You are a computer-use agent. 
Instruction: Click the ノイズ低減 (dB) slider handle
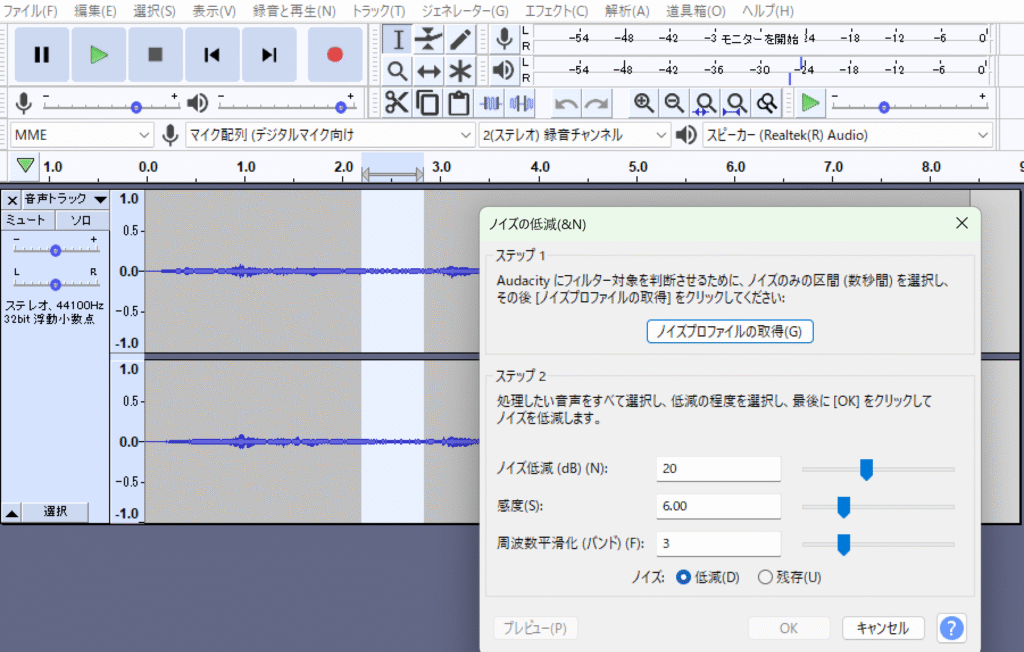(x=867, y=469)
